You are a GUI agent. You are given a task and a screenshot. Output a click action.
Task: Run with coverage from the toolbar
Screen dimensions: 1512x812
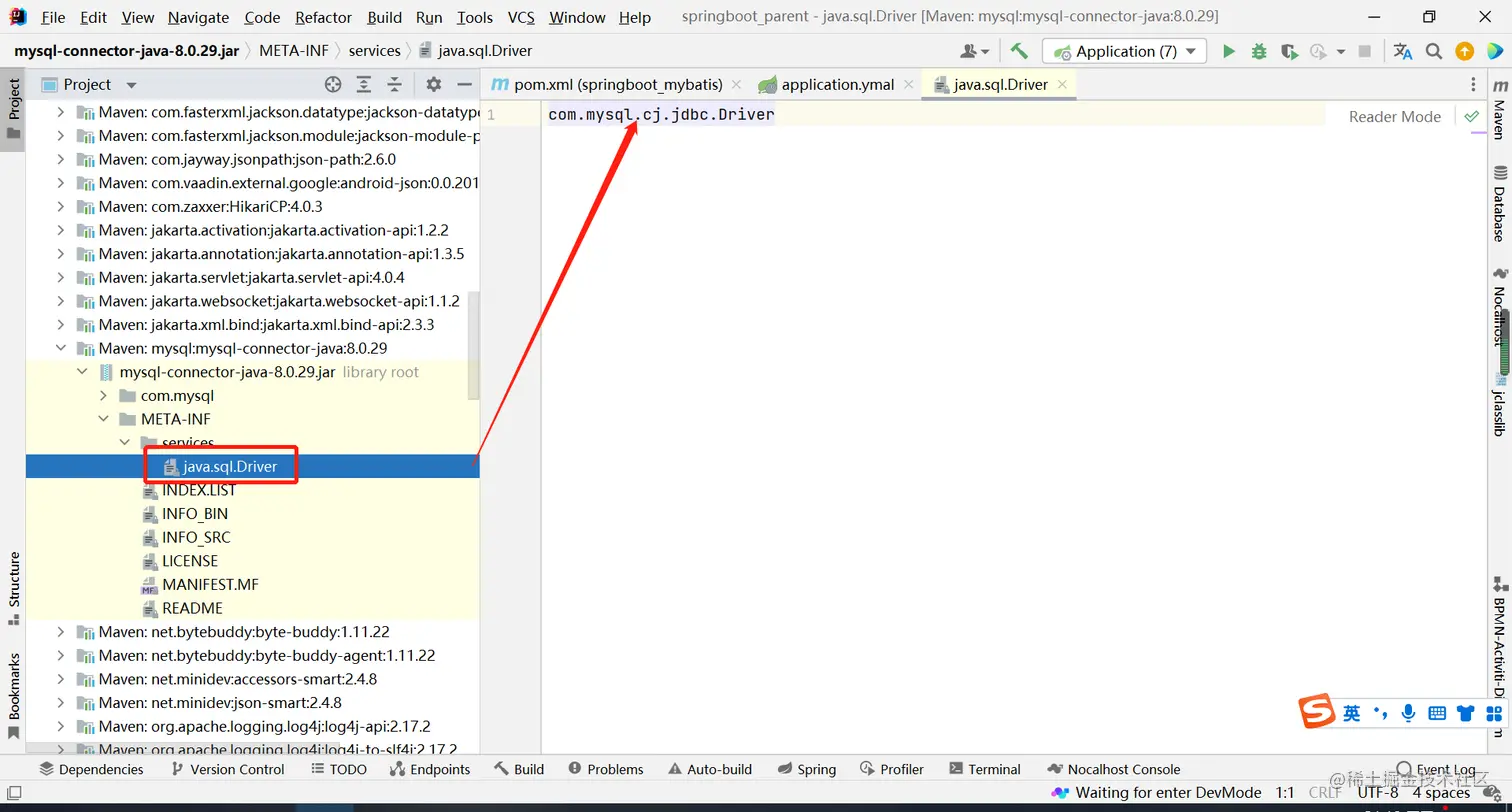[x=1289, y=51]
